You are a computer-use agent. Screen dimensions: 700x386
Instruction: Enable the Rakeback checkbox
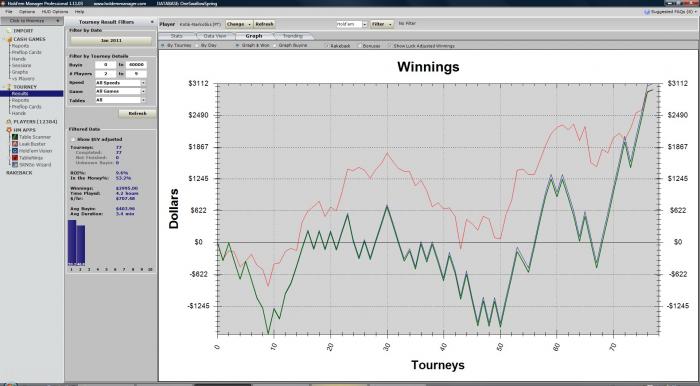[x=327, y=46]
